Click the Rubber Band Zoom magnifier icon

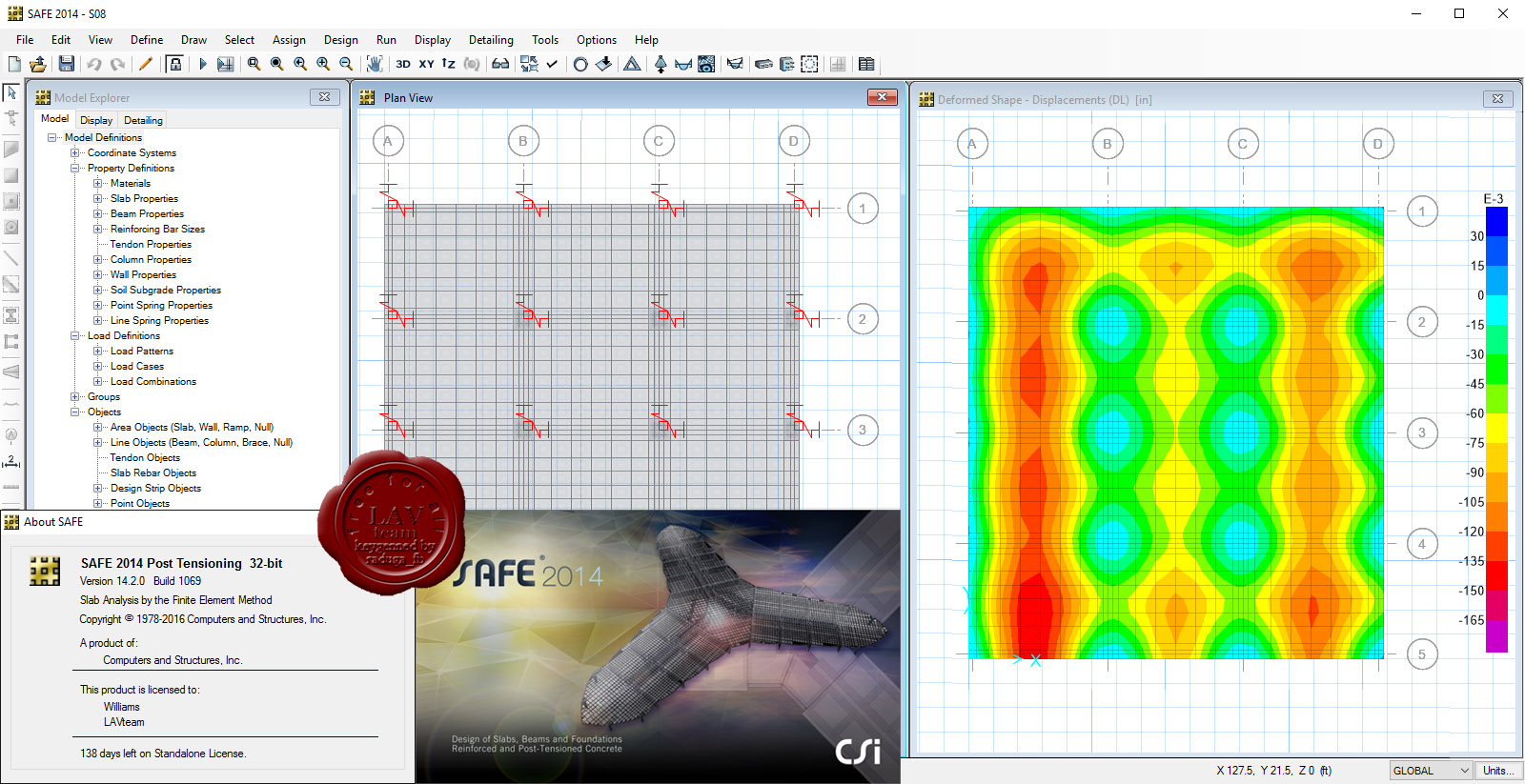pyautogui.click(x=254, y=64)
